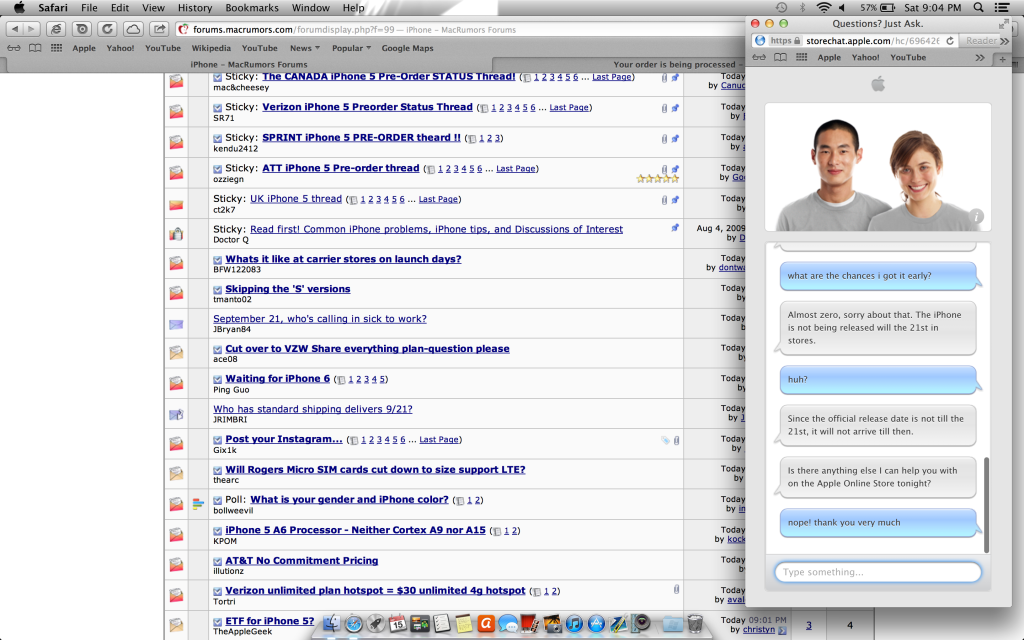Screen dimensions: 1024x640
Task: Open iPhoto from the Dock
Action: (552, 623)
